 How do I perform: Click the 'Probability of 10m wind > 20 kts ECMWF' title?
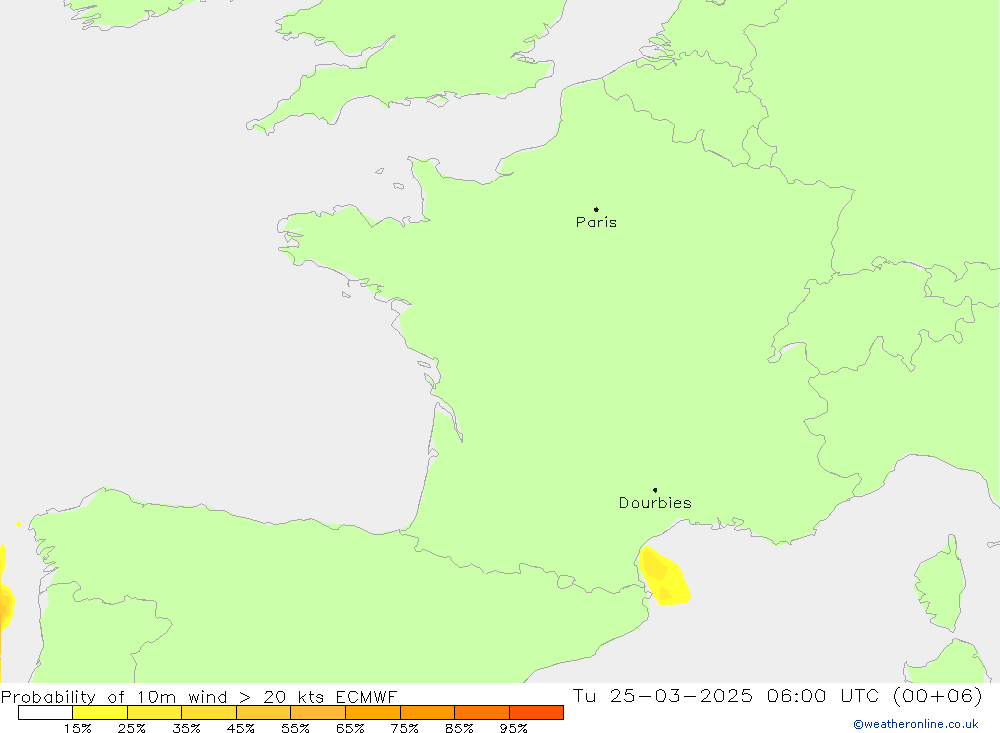click(x=199, y=696)
